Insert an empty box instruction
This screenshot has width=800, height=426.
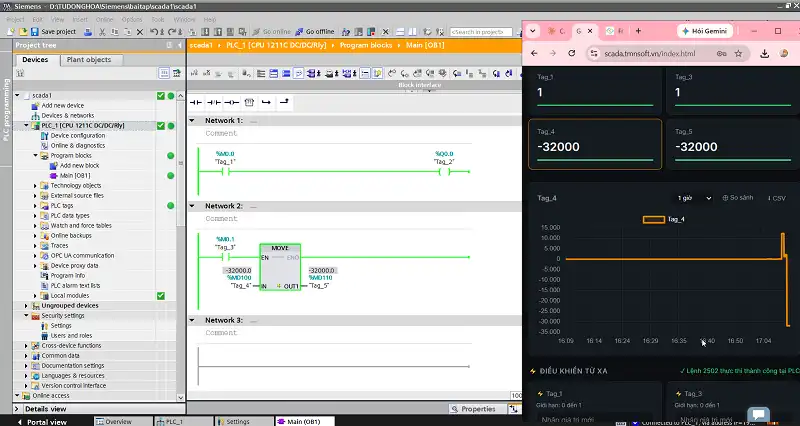tap(249, 103)
